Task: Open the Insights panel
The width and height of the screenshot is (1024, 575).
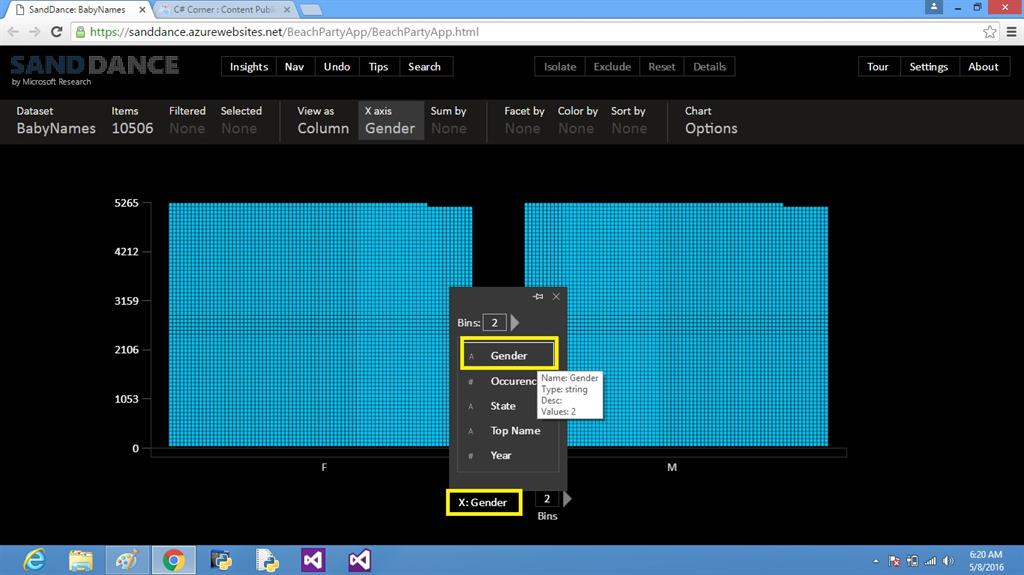Action: (249, 67)
